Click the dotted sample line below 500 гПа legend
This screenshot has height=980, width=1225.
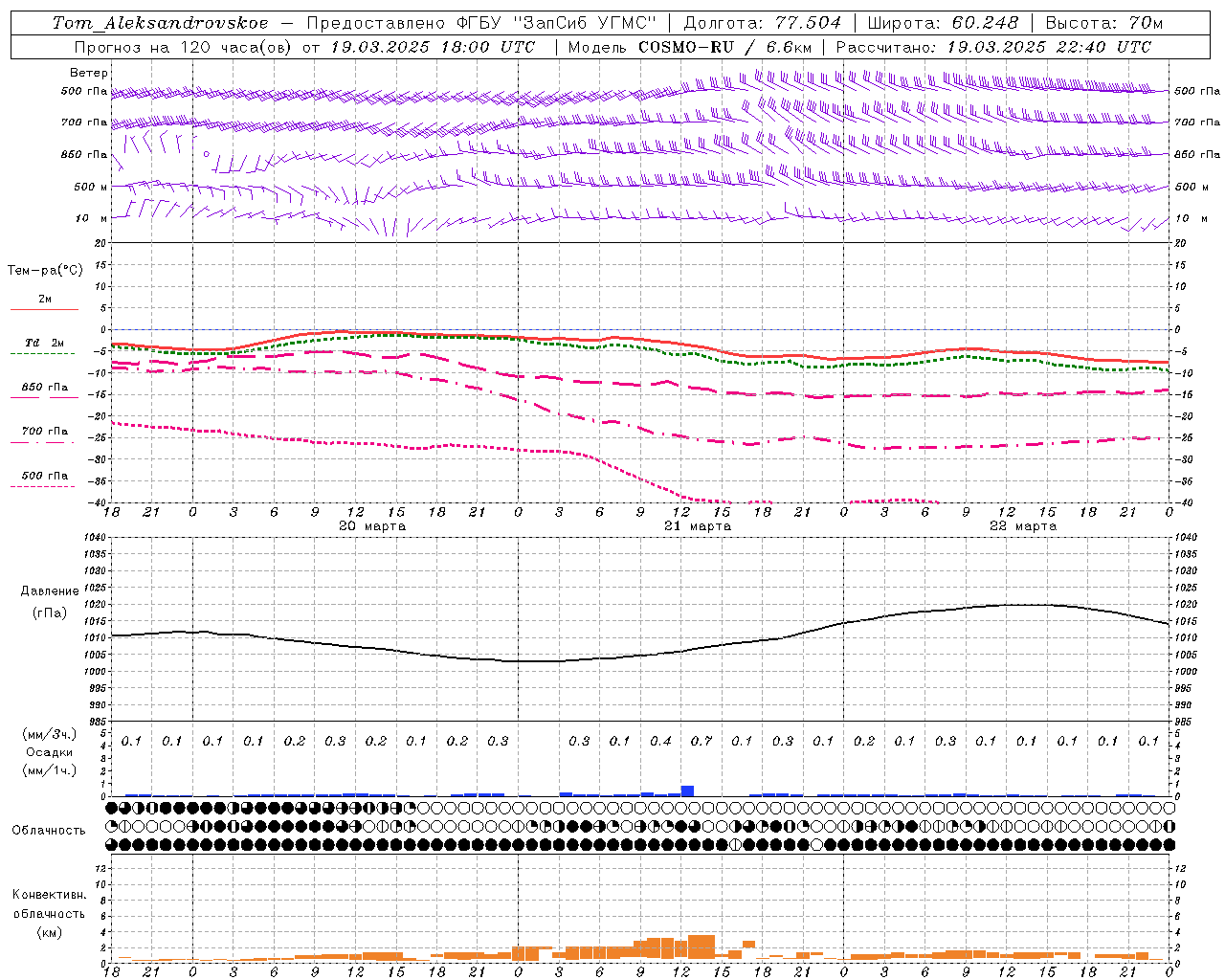coord(42,487)
